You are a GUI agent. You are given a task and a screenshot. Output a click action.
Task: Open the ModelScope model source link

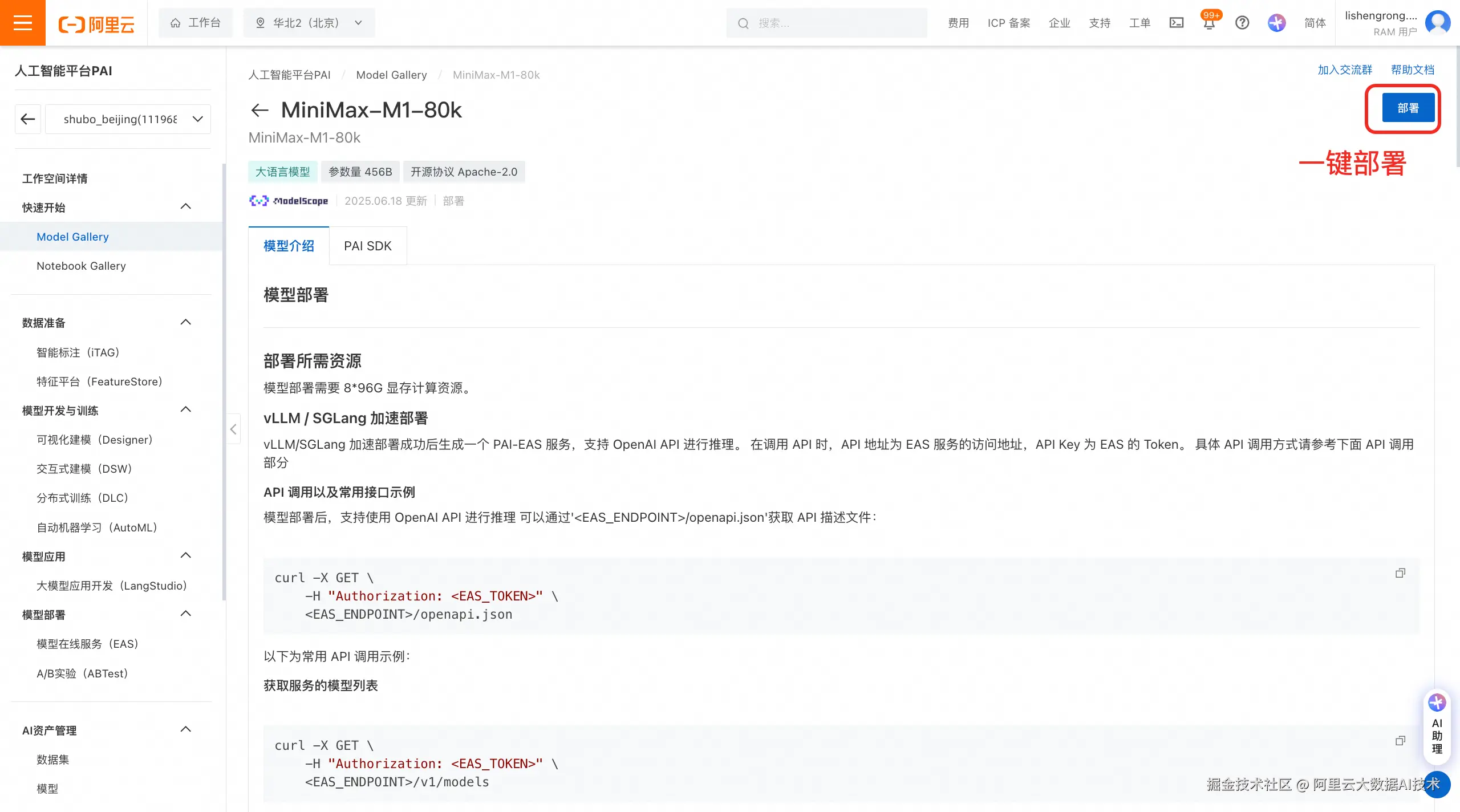[x=289, y=201]
